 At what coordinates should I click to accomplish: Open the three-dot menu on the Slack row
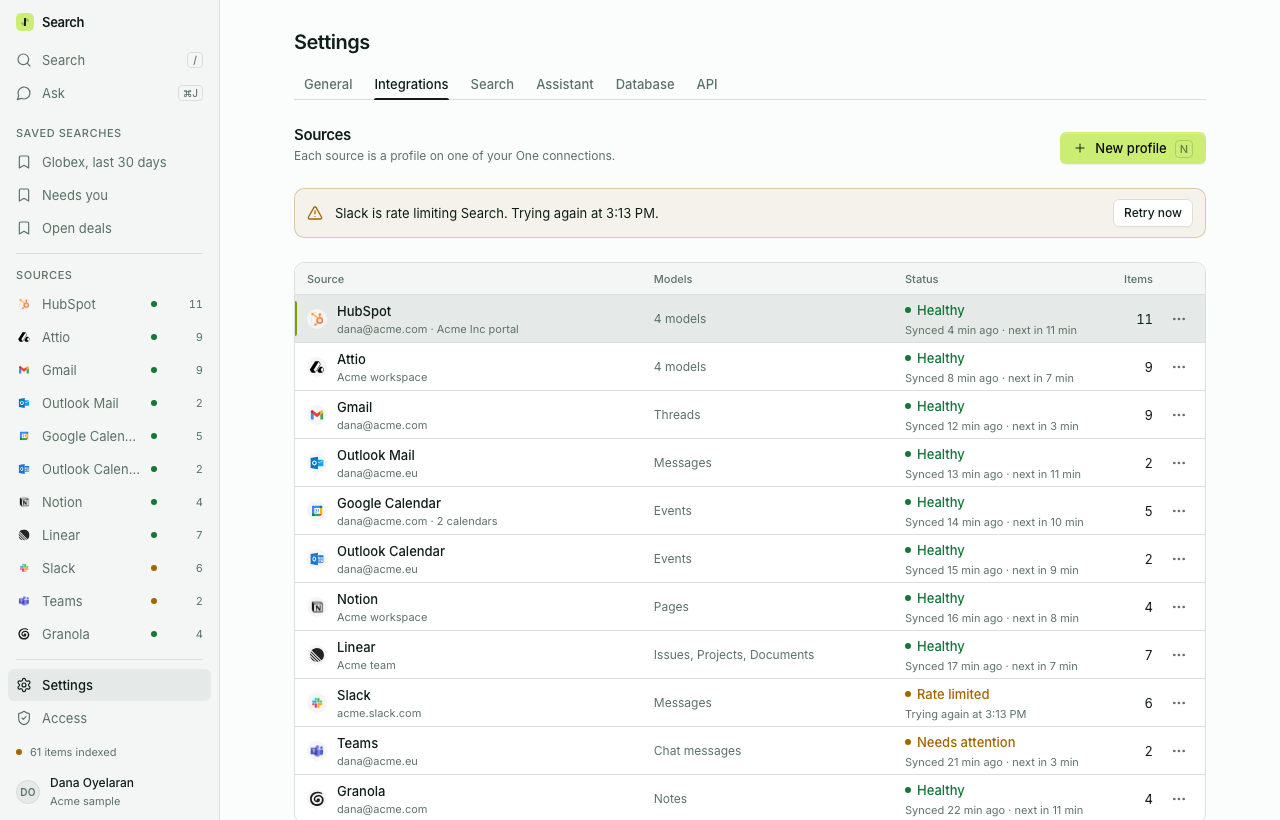[1179, 703]
